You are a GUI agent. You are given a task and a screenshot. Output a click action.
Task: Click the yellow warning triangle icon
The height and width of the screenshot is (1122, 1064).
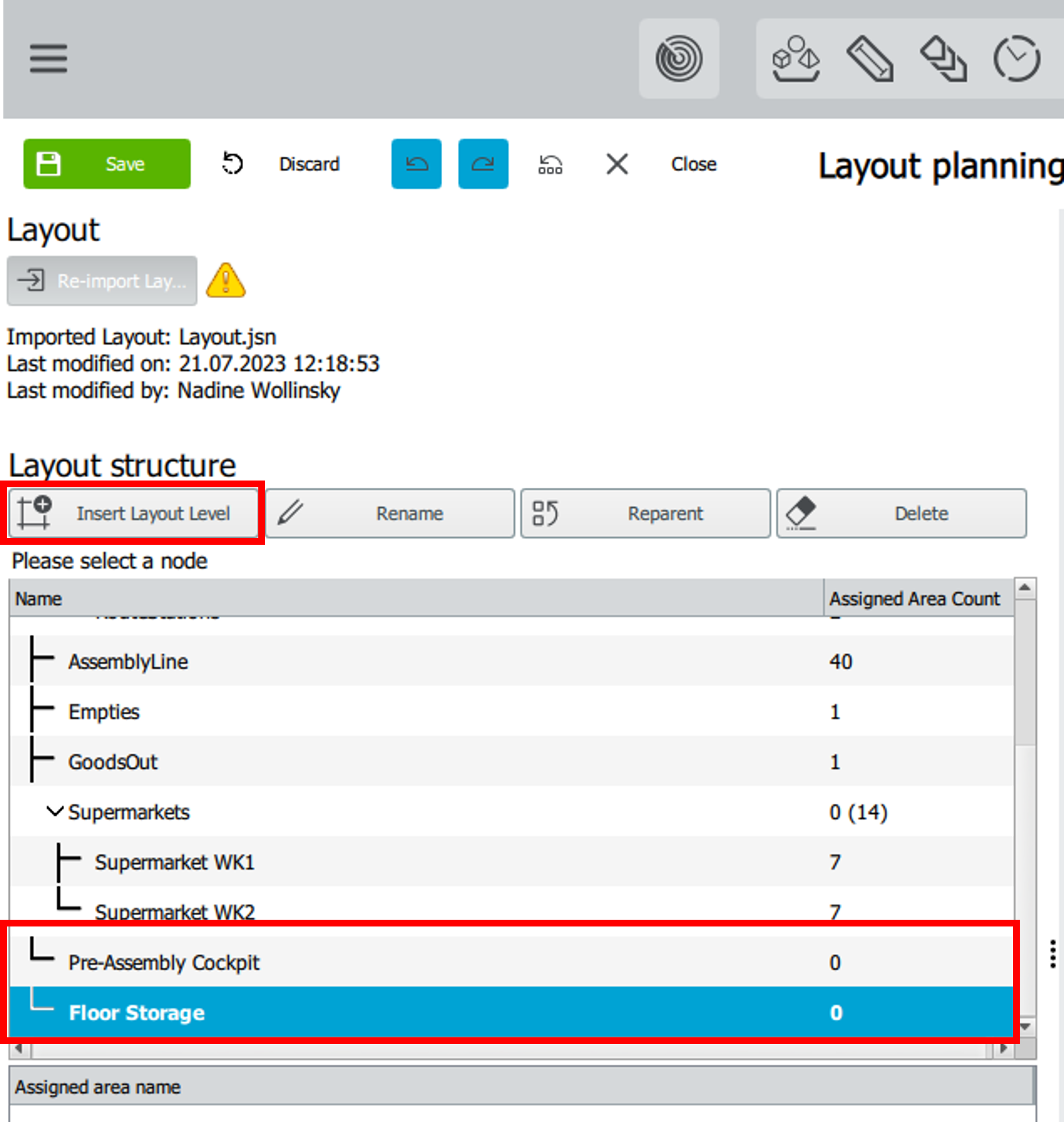pyautogui.click(x=226, y=280)
